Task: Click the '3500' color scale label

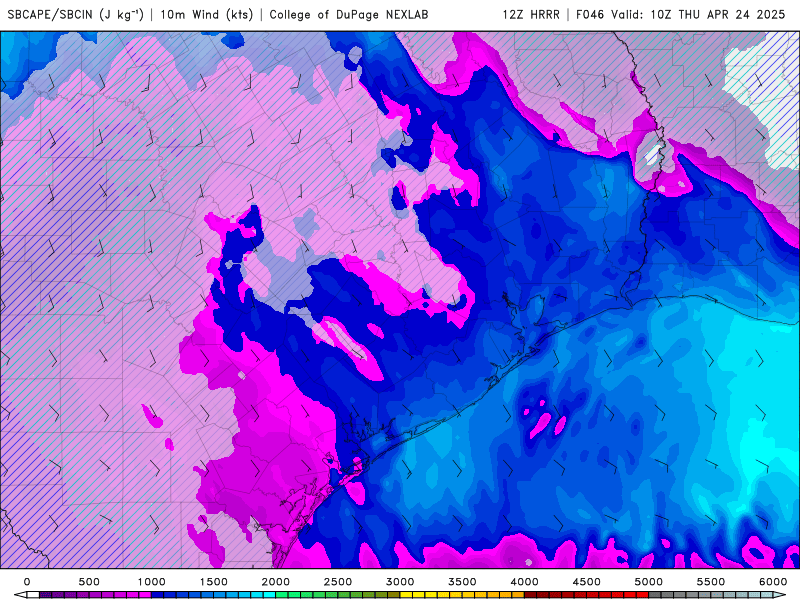Action: click(462, 582)
